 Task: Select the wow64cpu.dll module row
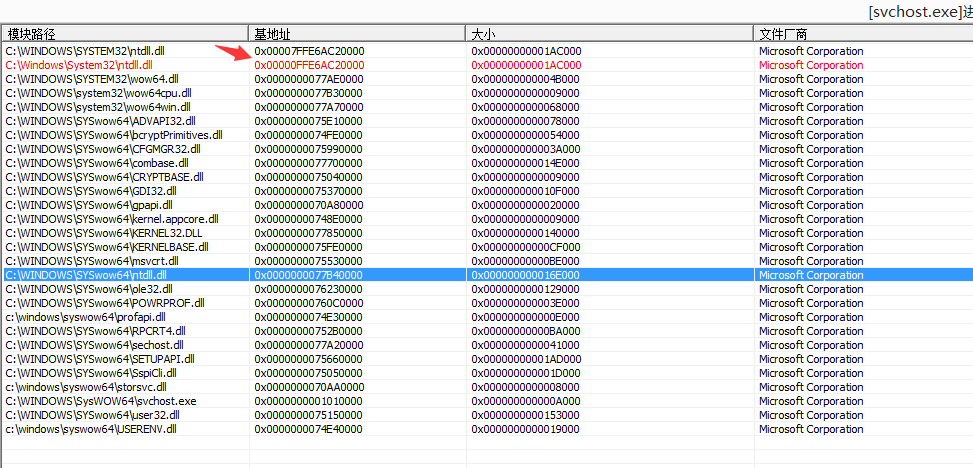pyautogui.click(x=488, y=93)
